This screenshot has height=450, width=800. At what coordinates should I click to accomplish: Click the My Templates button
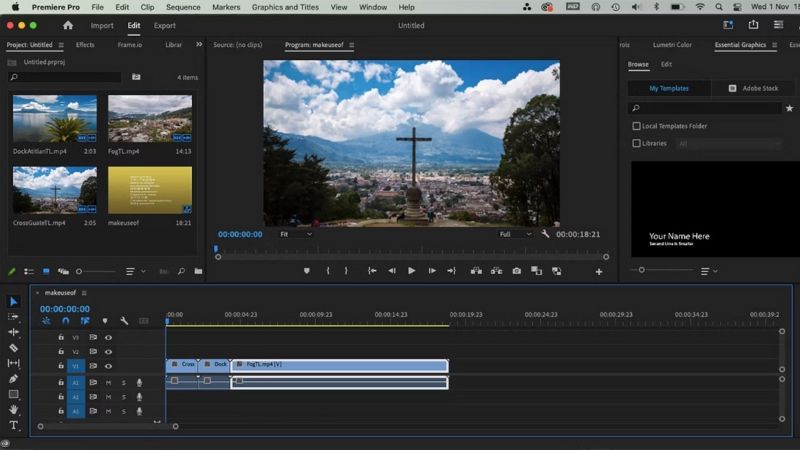click(669, 88)
